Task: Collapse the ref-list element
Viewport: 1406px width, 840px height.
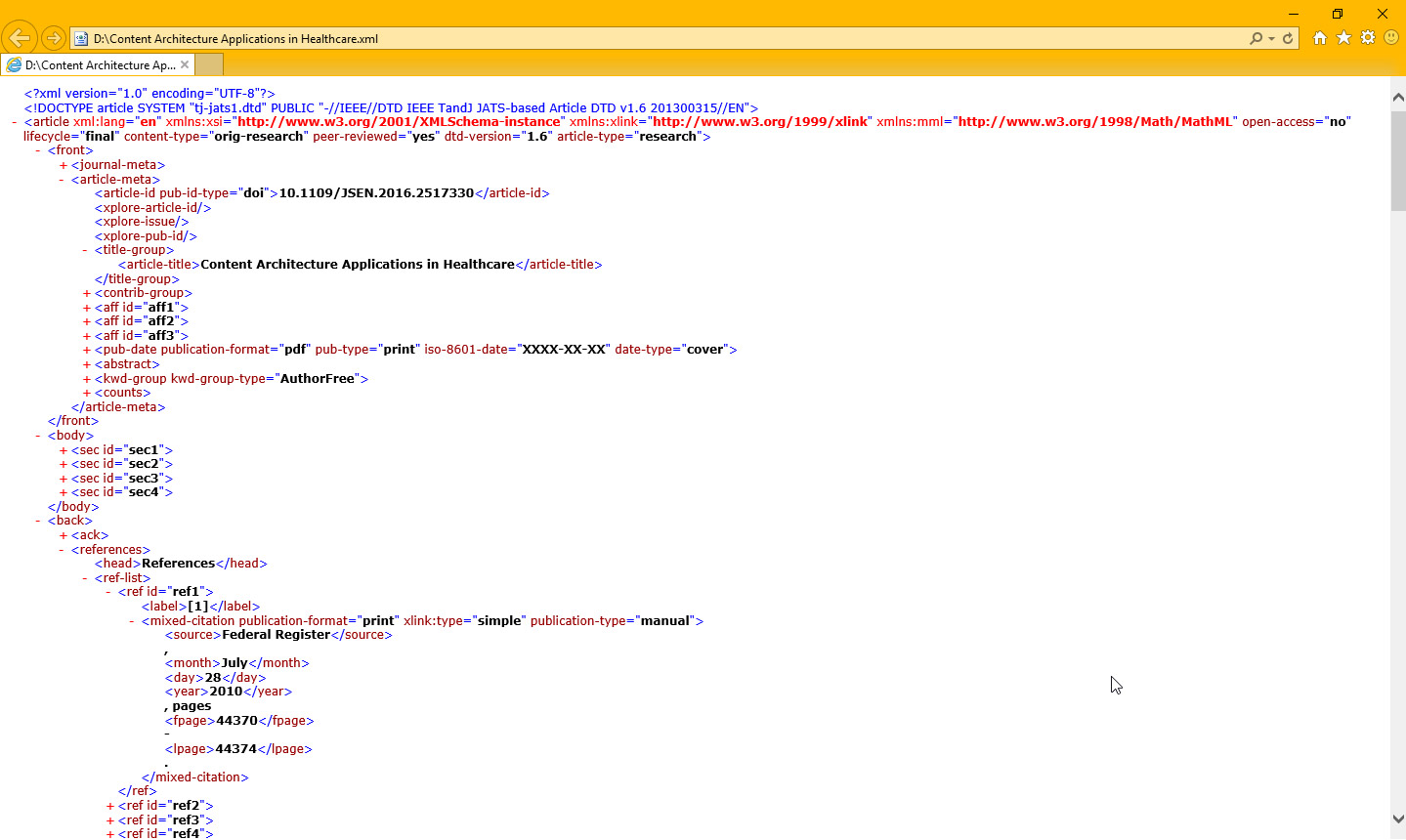Action: [x=85, y=578]
